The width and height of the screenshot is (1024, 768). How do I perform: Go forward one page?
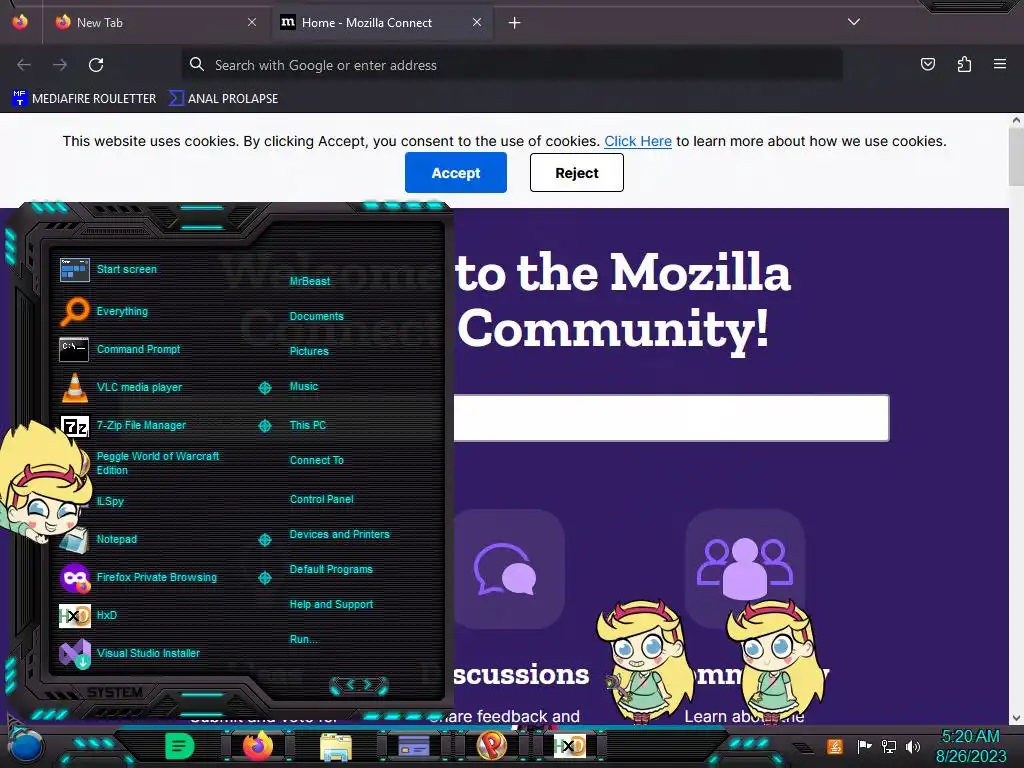pyautogui.click(x=60, y=65)
